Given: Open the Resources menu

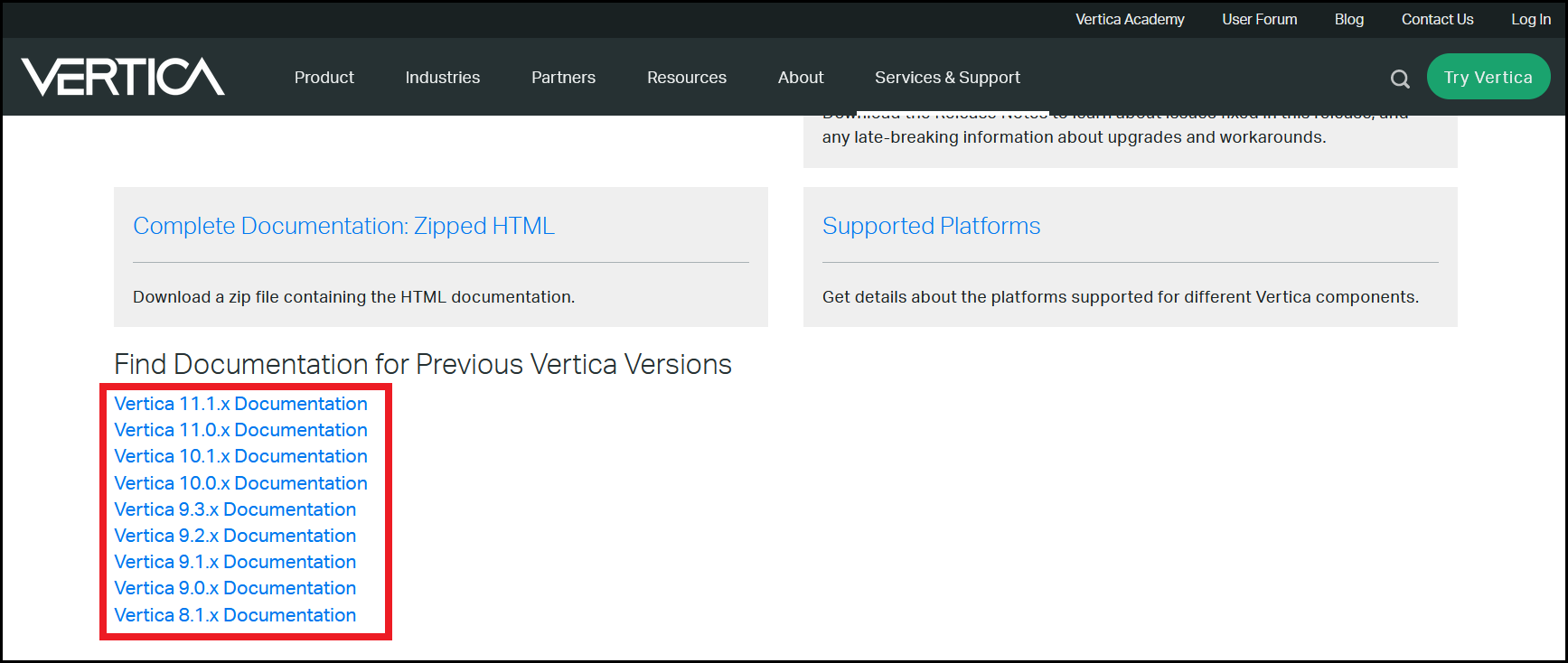Looking at the screenshot, I should (687, 78).
